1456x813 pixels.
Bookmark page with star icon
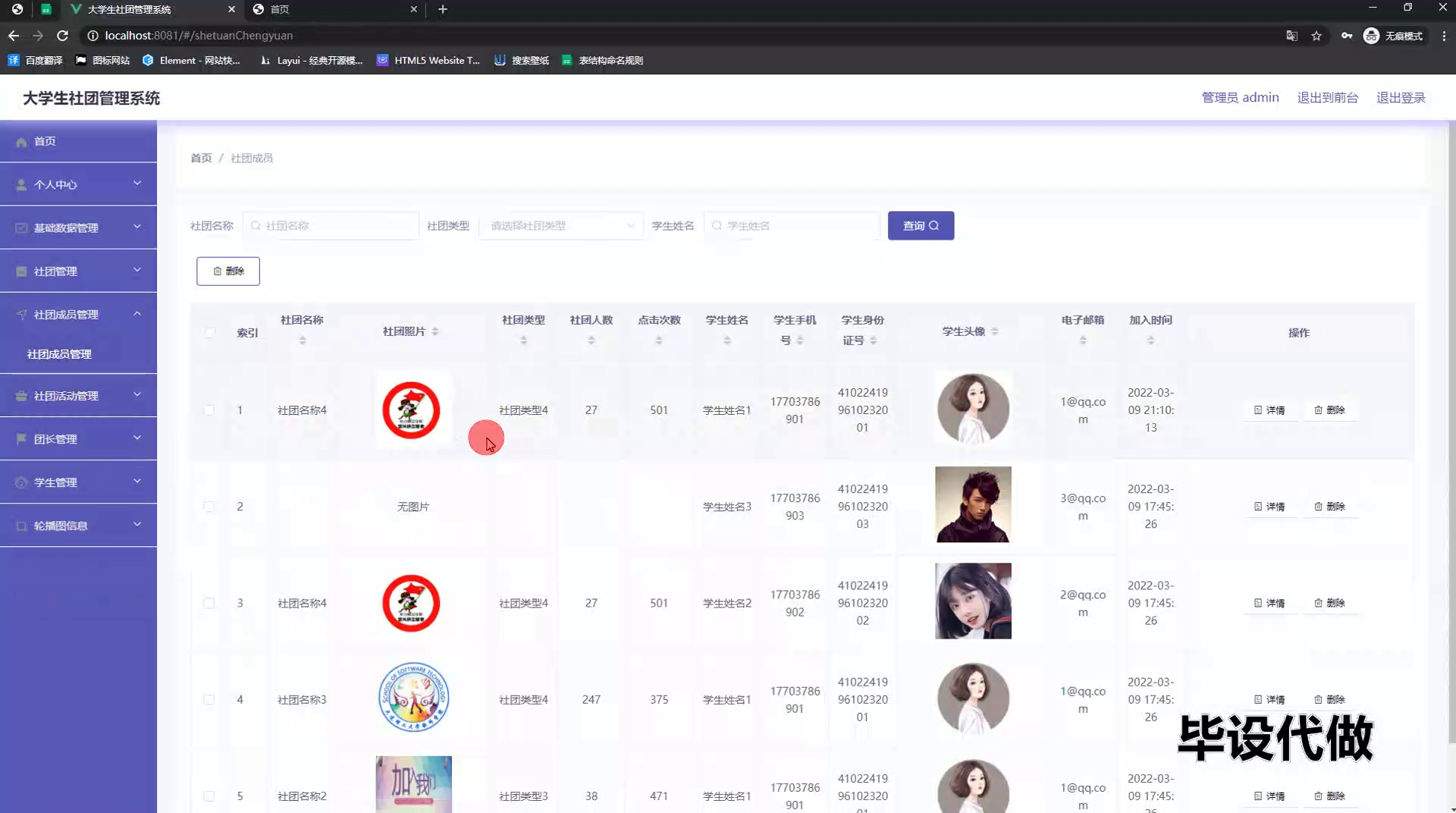[1316, 36]
